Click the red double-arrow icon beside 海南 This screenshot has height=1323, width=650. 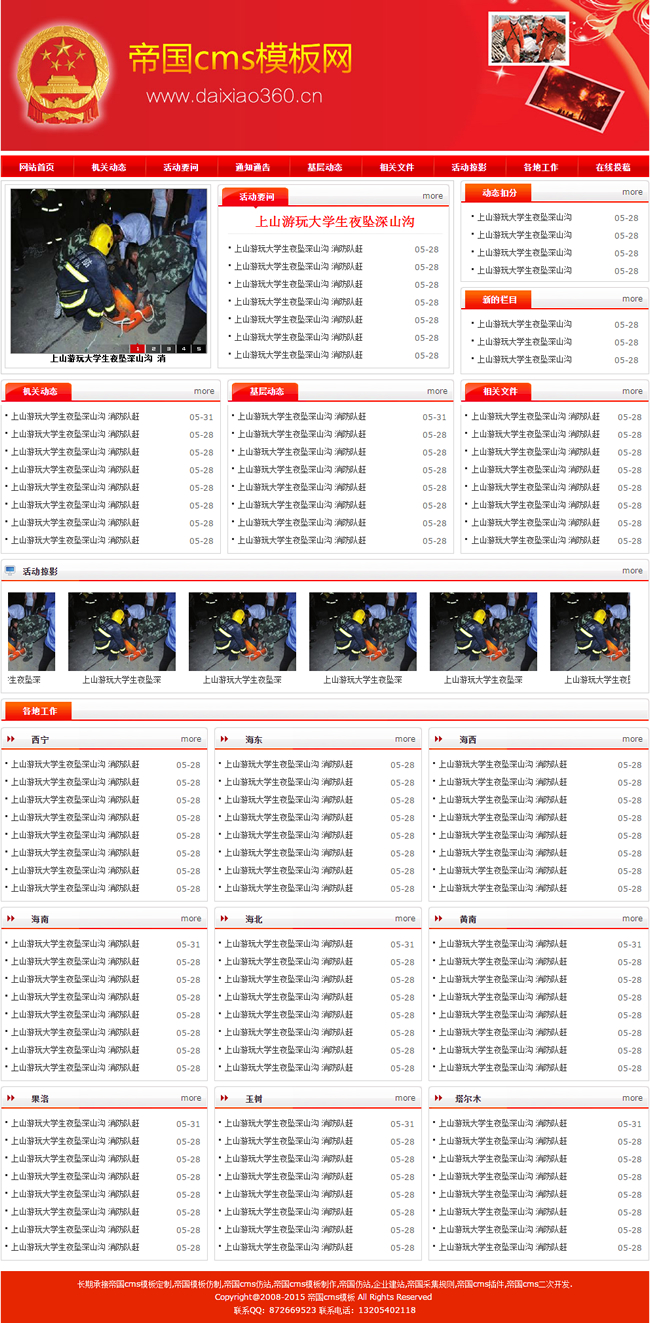[x=11, y=919]
